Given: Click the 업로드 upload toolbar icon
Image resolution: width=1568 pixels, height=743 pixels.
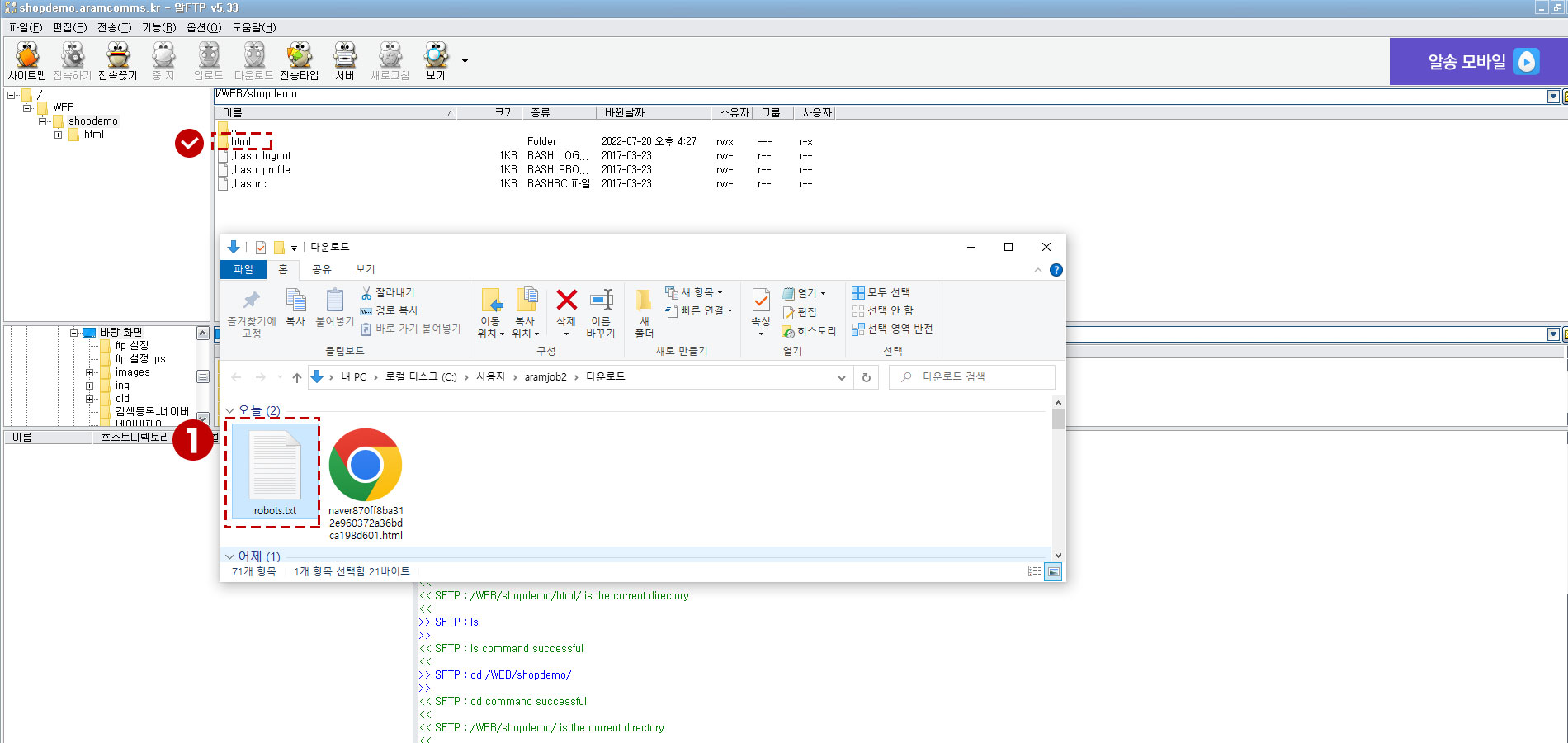Looking at the screenshot, I should click(209, 61).
